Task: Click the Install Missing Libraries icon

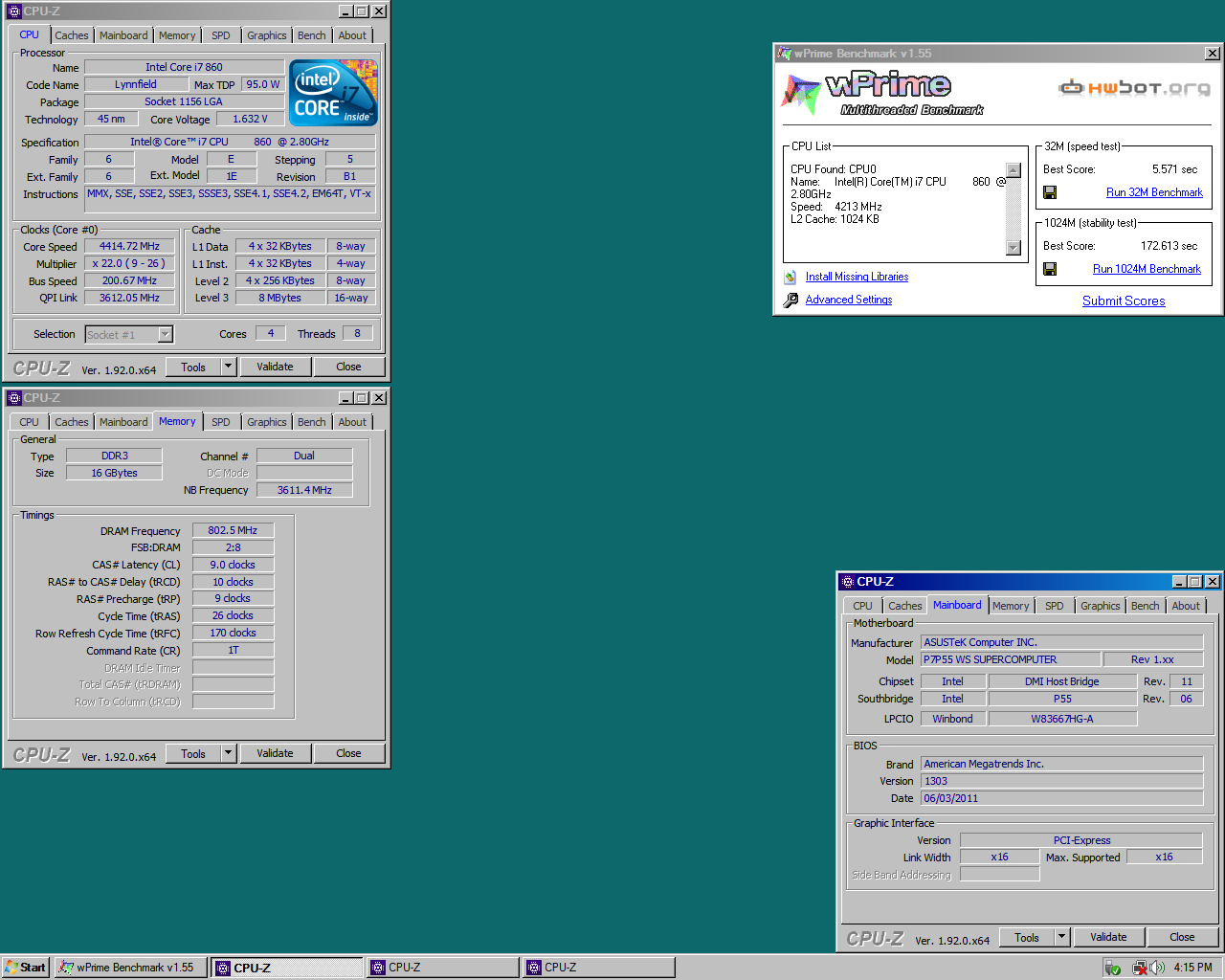Action: point(791,278)
